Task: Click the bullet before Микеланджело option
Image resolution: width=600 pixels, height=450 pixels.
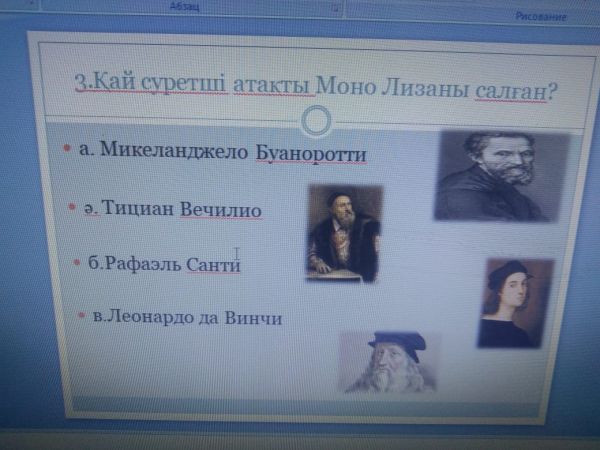Action: (65, 149)
